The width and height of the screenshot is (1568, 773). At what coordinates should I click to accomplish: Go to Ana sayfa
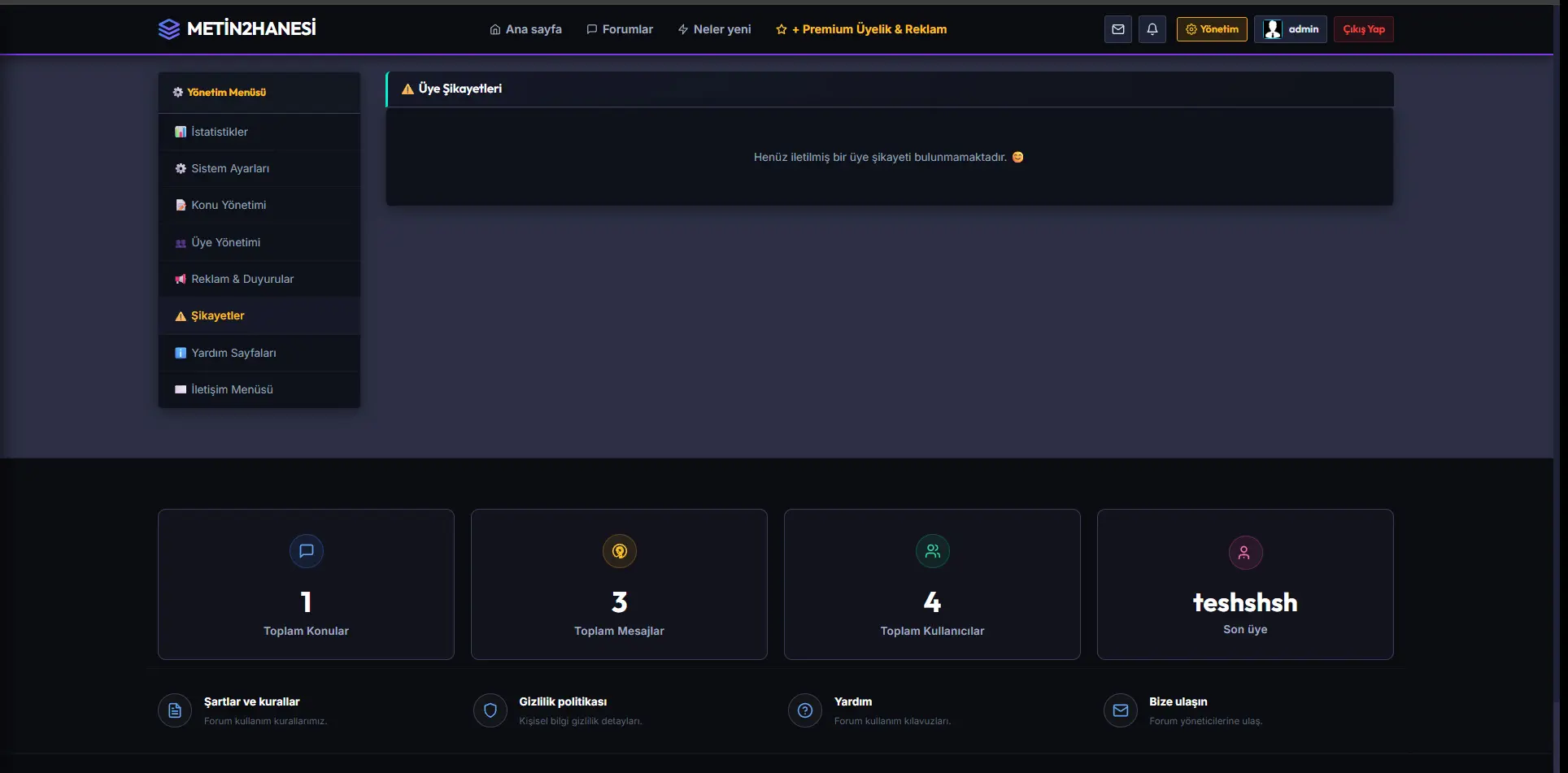pyautogui.click(x=525, y=29)
